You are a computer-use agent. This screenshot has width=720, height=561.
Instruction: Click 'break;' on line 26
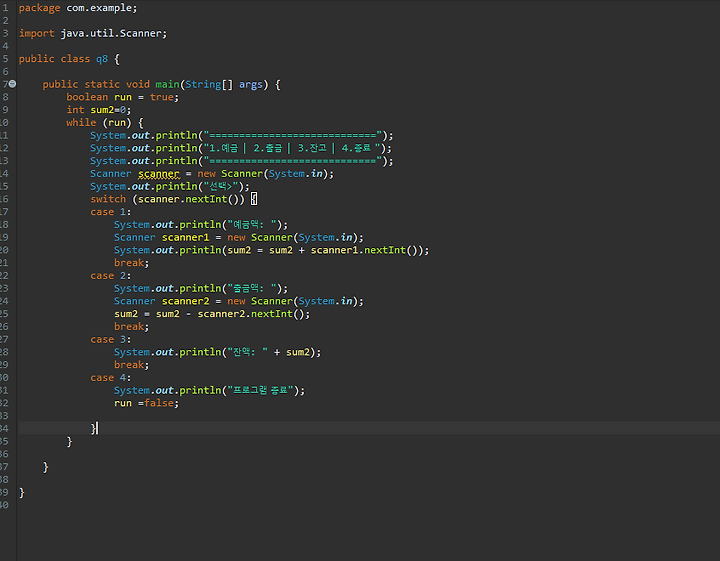click(x=132, y=327)
